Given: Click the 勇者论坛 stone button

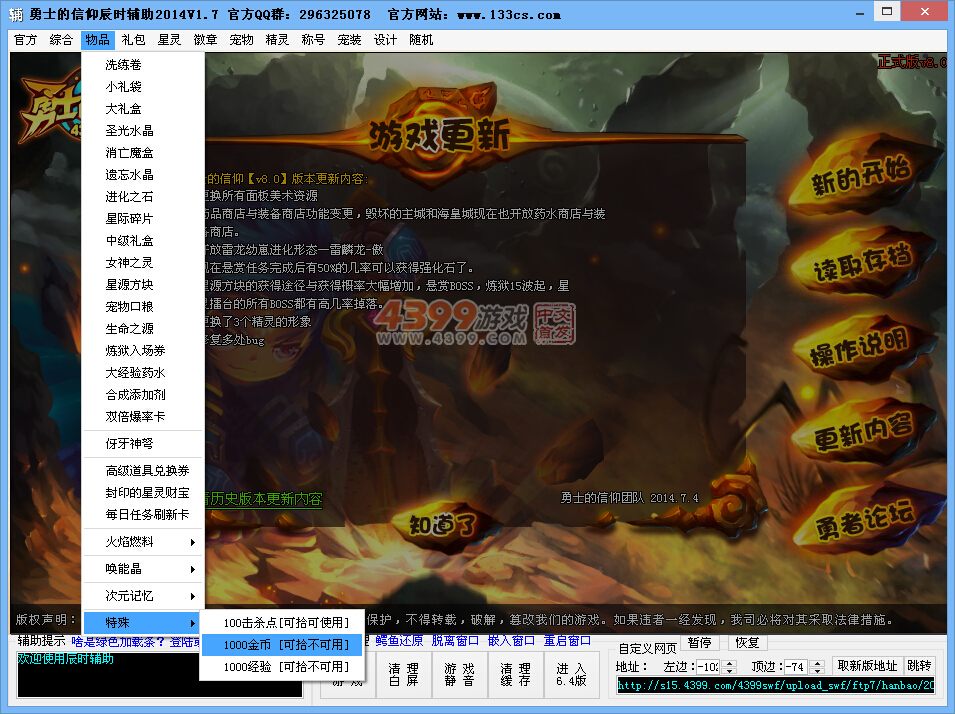Looking at the screenshot, I should click(865, 519).
